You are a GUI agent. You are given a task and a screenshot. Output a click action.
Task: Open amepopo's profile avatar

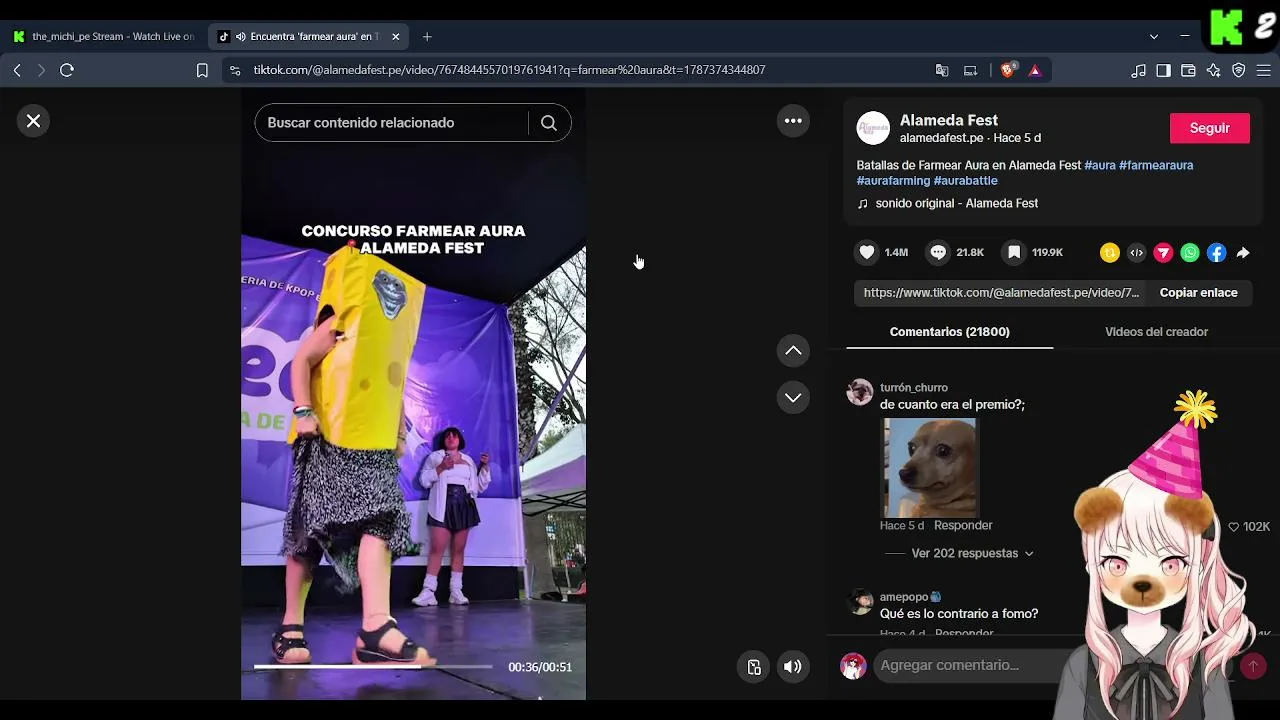[860, 601]
